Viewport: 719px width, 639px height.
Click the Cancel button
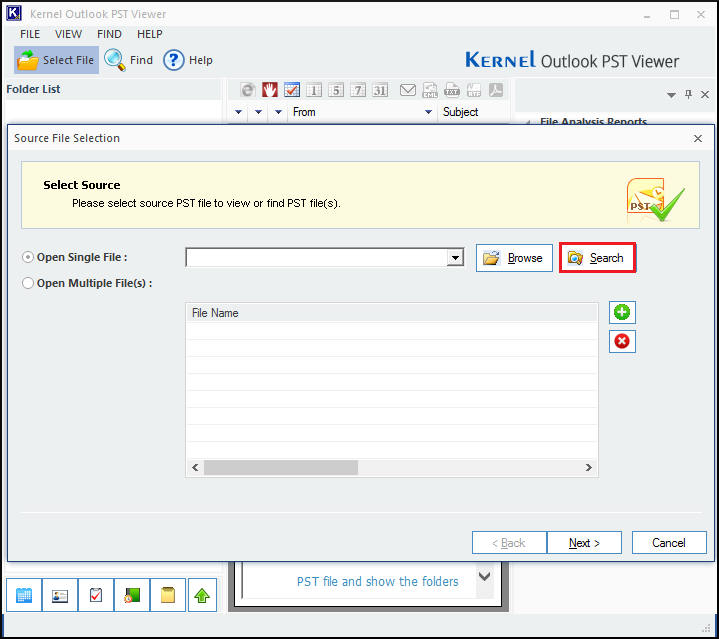669,543
